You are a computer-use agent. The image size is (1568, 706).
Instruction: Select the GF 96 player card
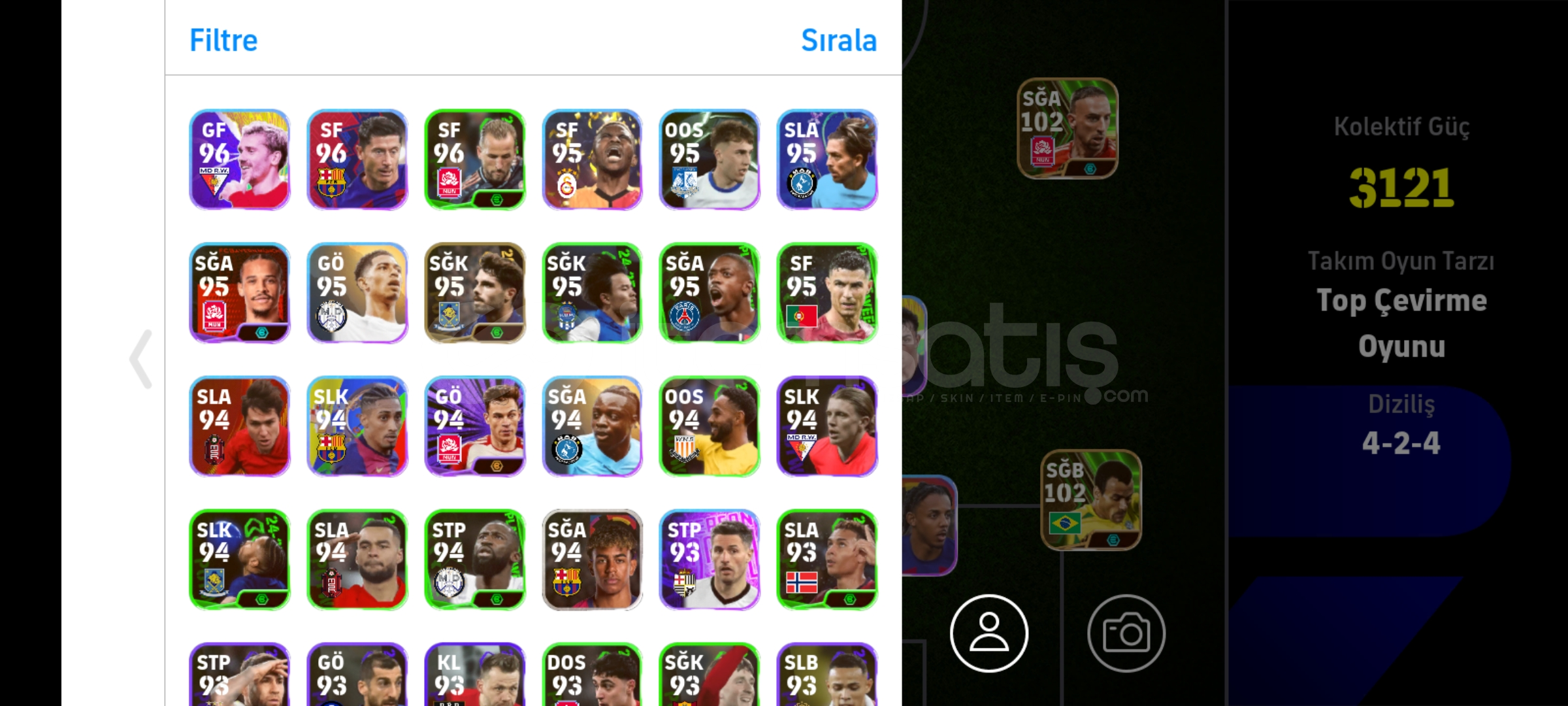240,160
